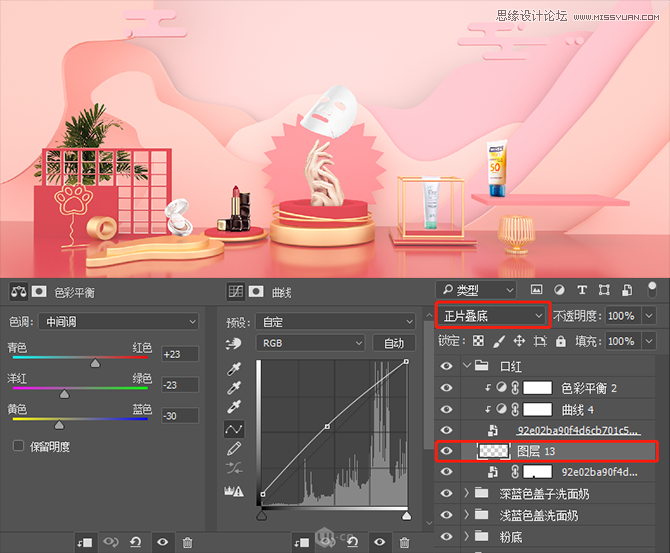The height and width of the screenshot is (553, 670).
Task: Click the on-image targeted adjustment hand icon
Action: [235, 343]
